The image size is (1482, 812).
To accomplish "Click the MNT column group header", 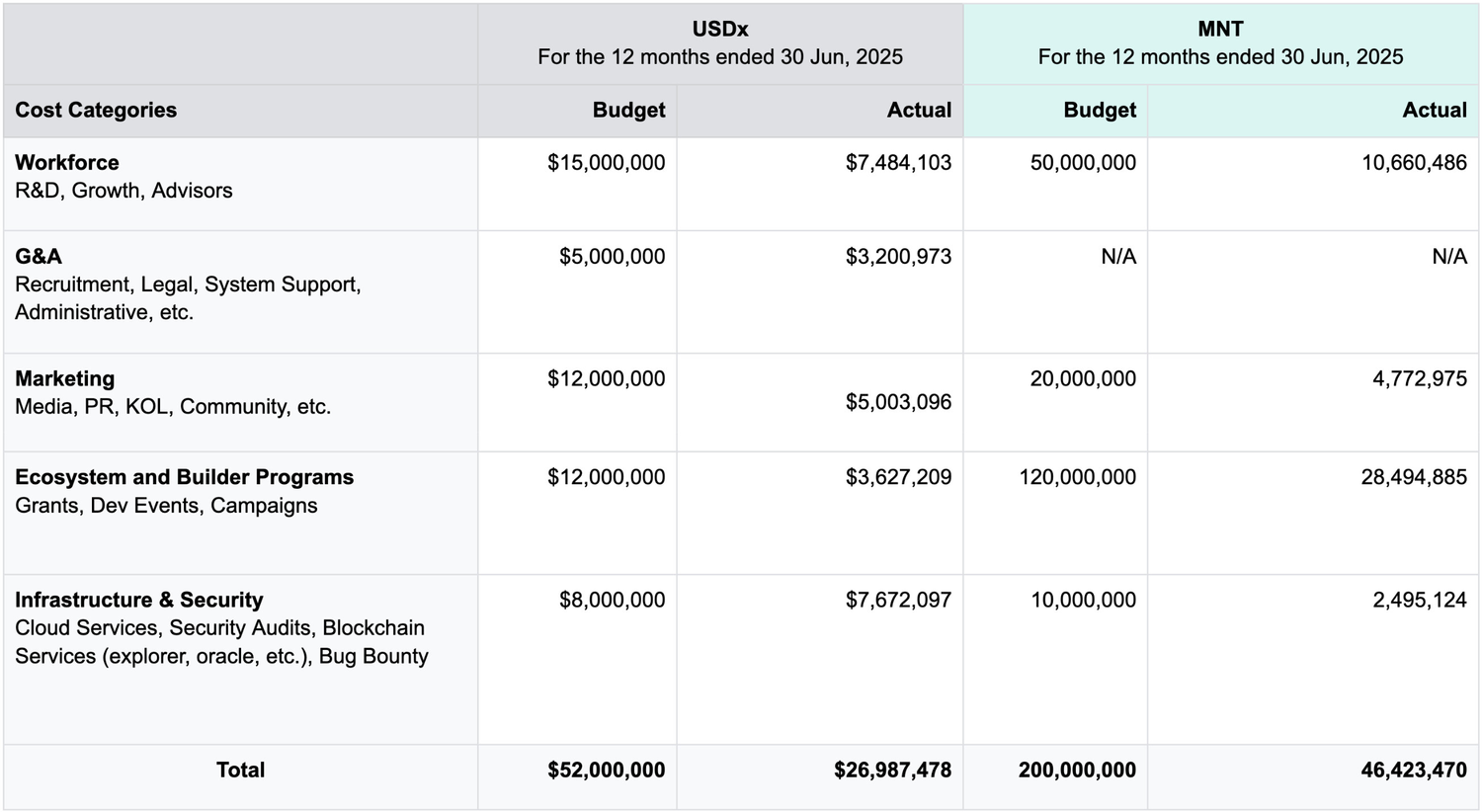I will pos(1220,43).
